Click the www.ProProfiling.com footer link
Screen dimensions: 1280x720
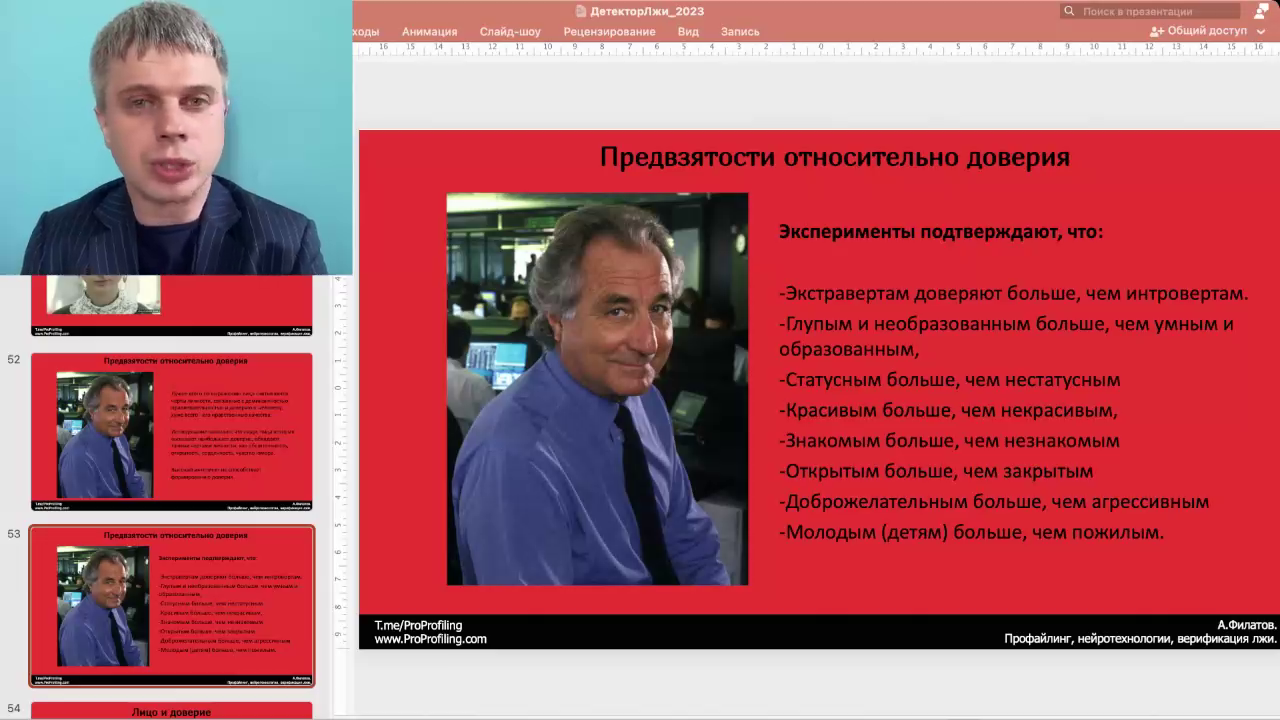pyautogui.click(x=430, y=639)
